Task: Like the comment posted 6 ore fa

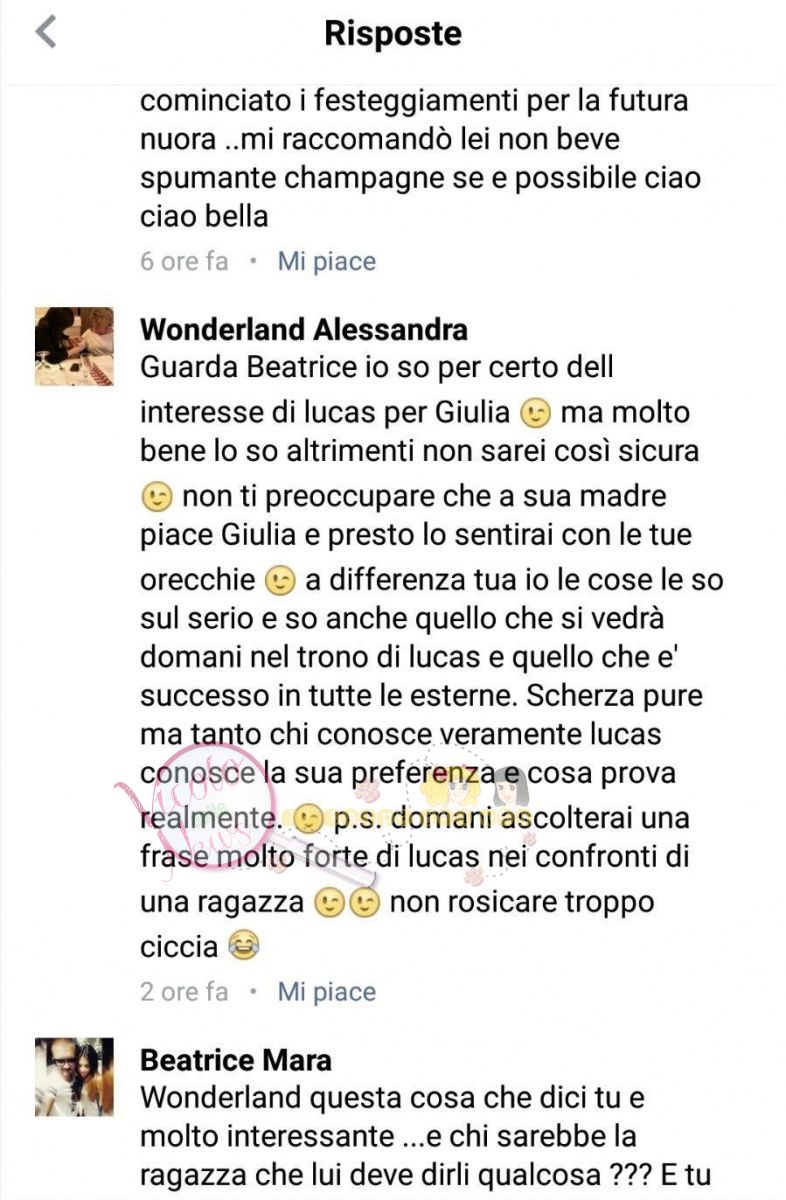Action: pos(327,262)
